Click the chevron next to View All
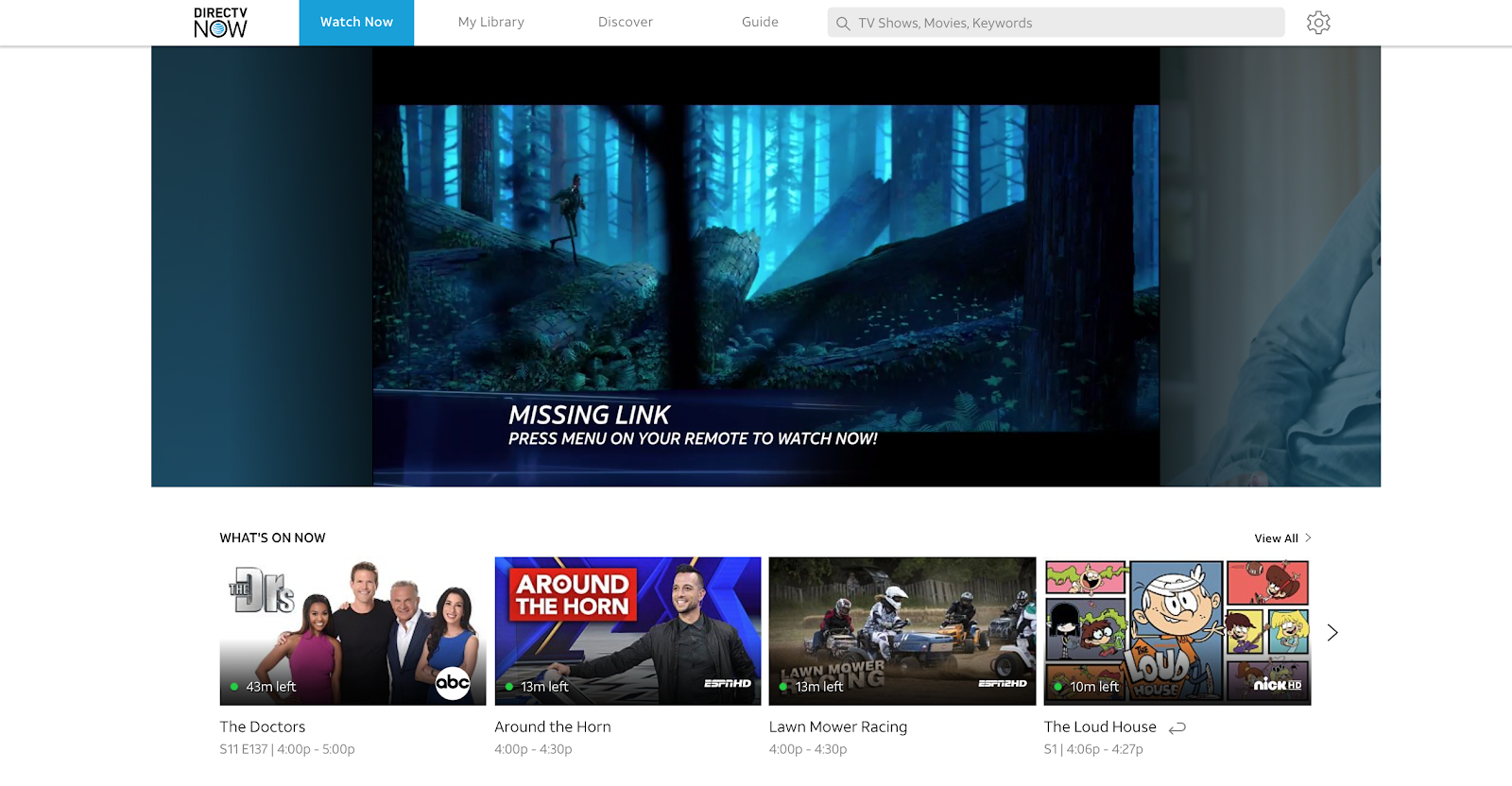The image size is (1512, 786). [x=1308, y=538]
